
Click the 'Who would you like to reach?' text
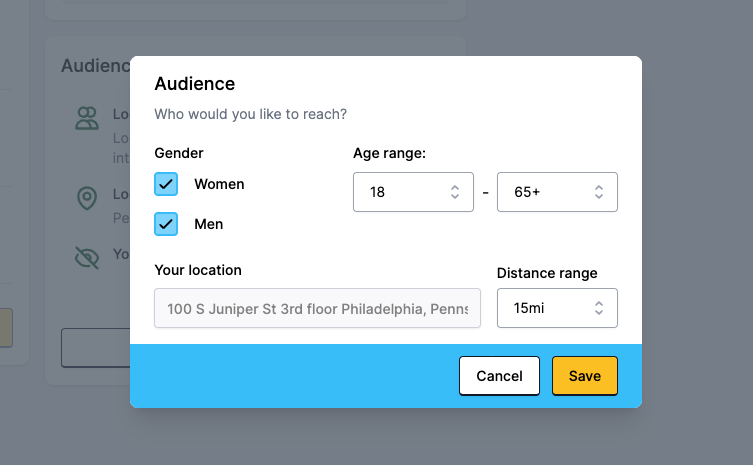251,114
